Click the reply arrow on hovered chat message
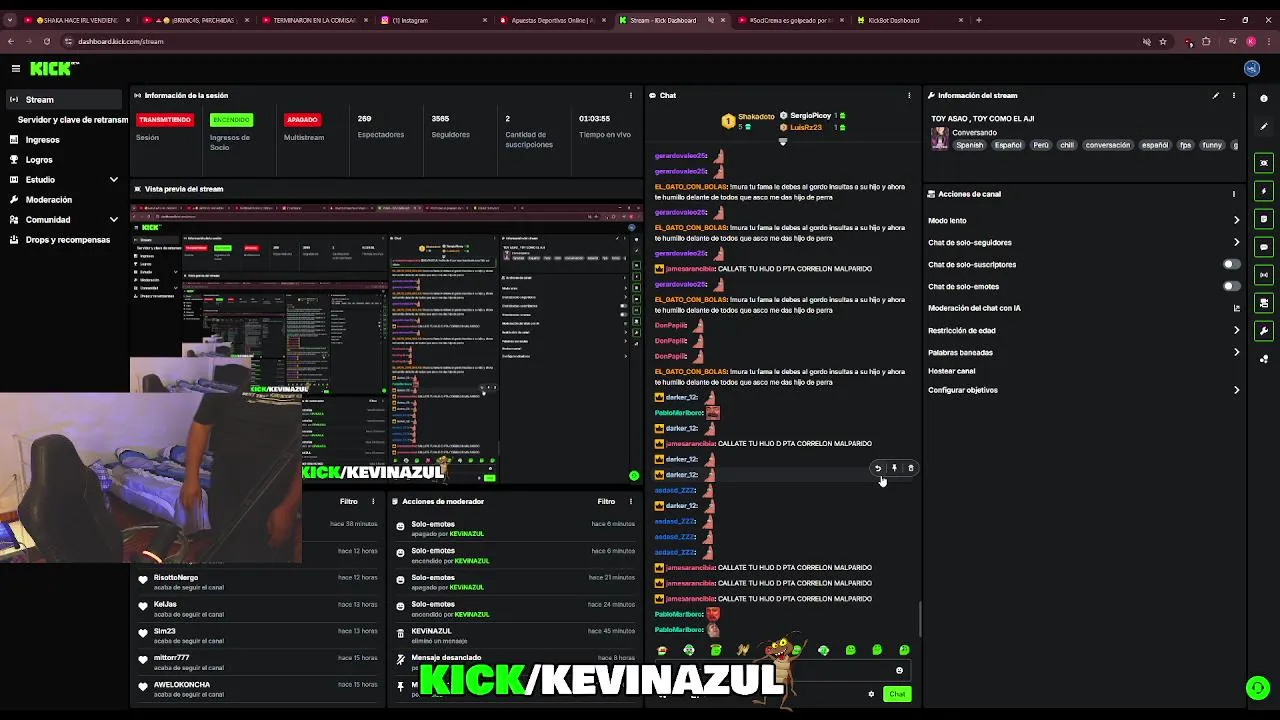The height and width of the screenshot is (720, 1280). pyautogui.click(x=878, y=468)
